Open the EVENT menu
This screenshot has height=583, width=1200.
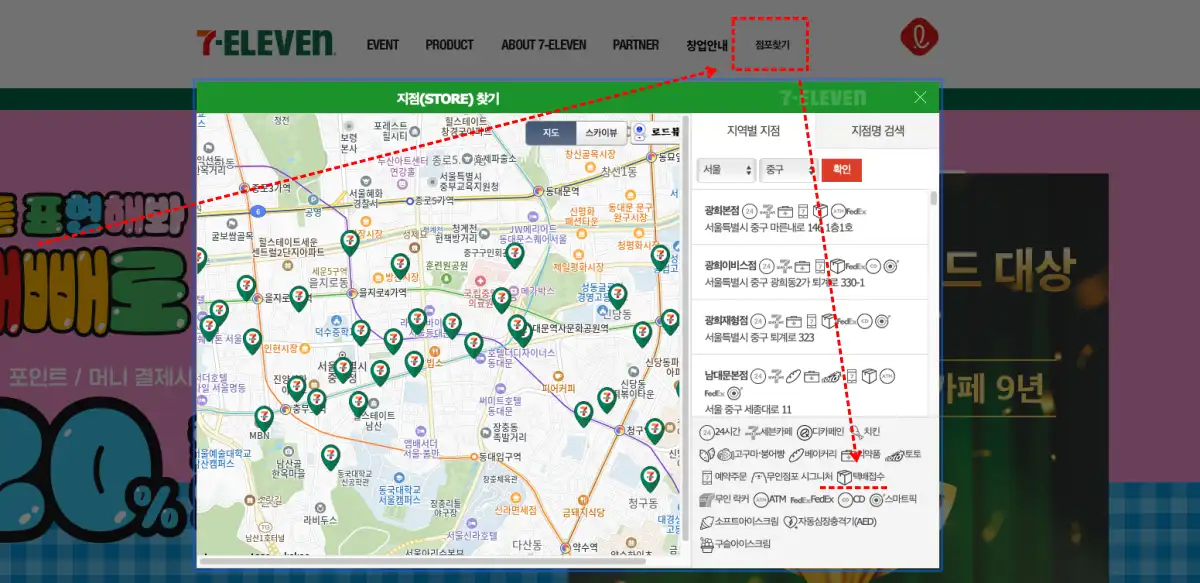coord(383,45)
